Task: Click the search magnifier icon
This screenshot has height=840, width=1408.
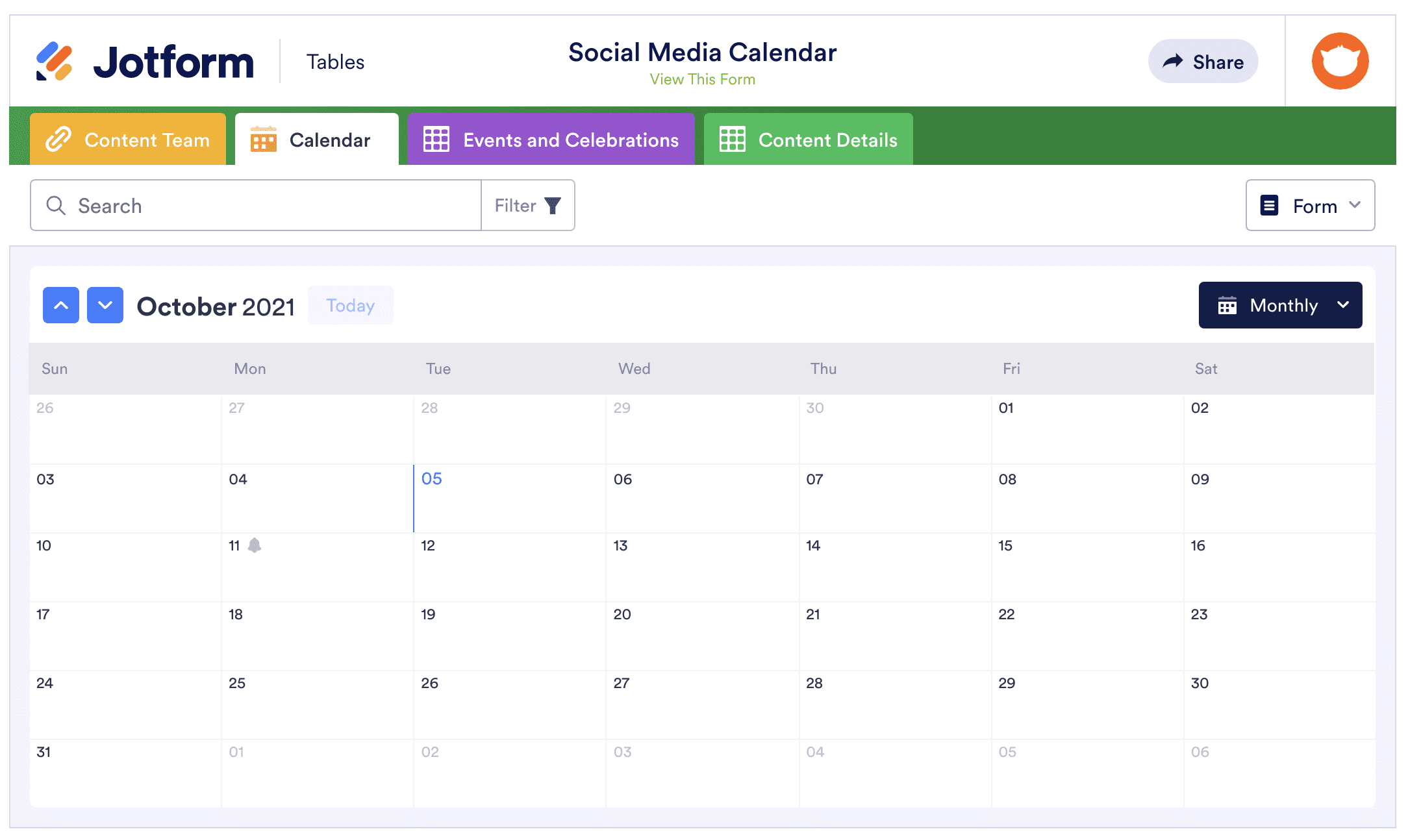Action: (x=56, y=206)
